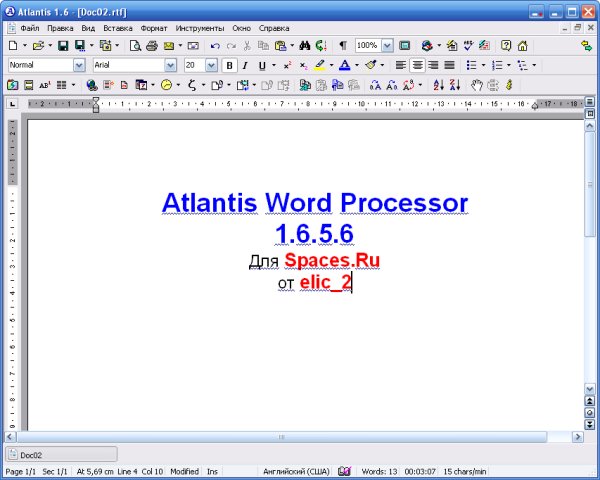Open font color dropdown arrow
The width and height of the screenshot is (600, 480).
pyautogui.click(x=357, y=65)
